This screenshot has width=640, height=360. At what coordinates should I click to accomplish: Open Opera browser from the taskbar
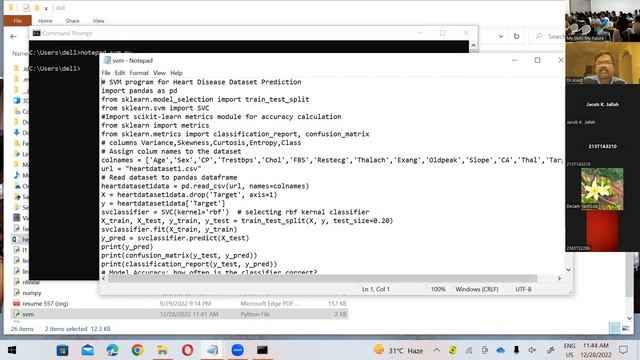point(187,350)
